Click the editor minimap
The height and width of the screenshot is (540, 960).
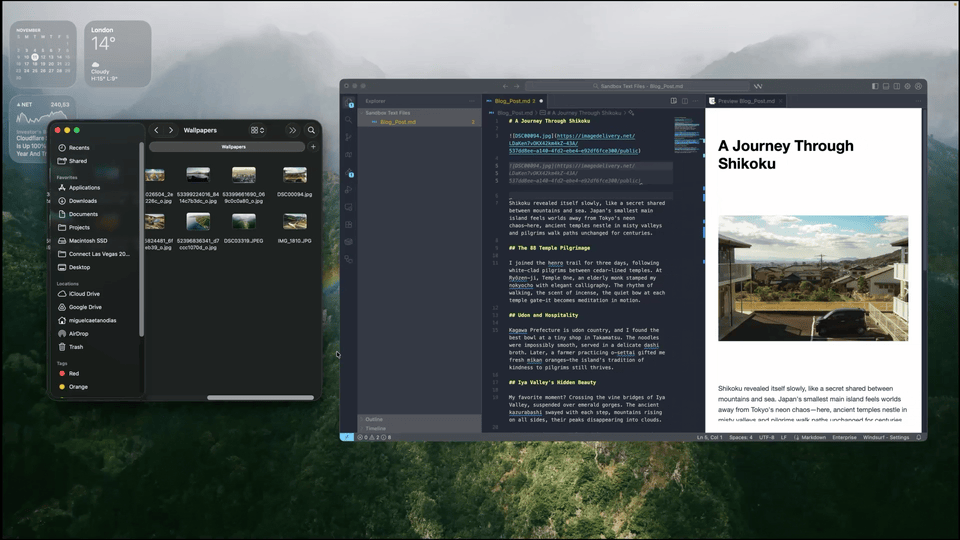pos(689,135)
